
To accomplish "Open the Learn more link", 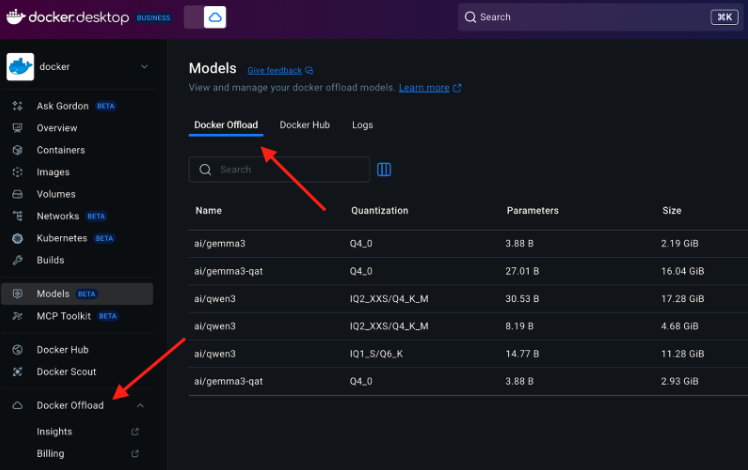I will pyautogui.click(x=424, y=88).
